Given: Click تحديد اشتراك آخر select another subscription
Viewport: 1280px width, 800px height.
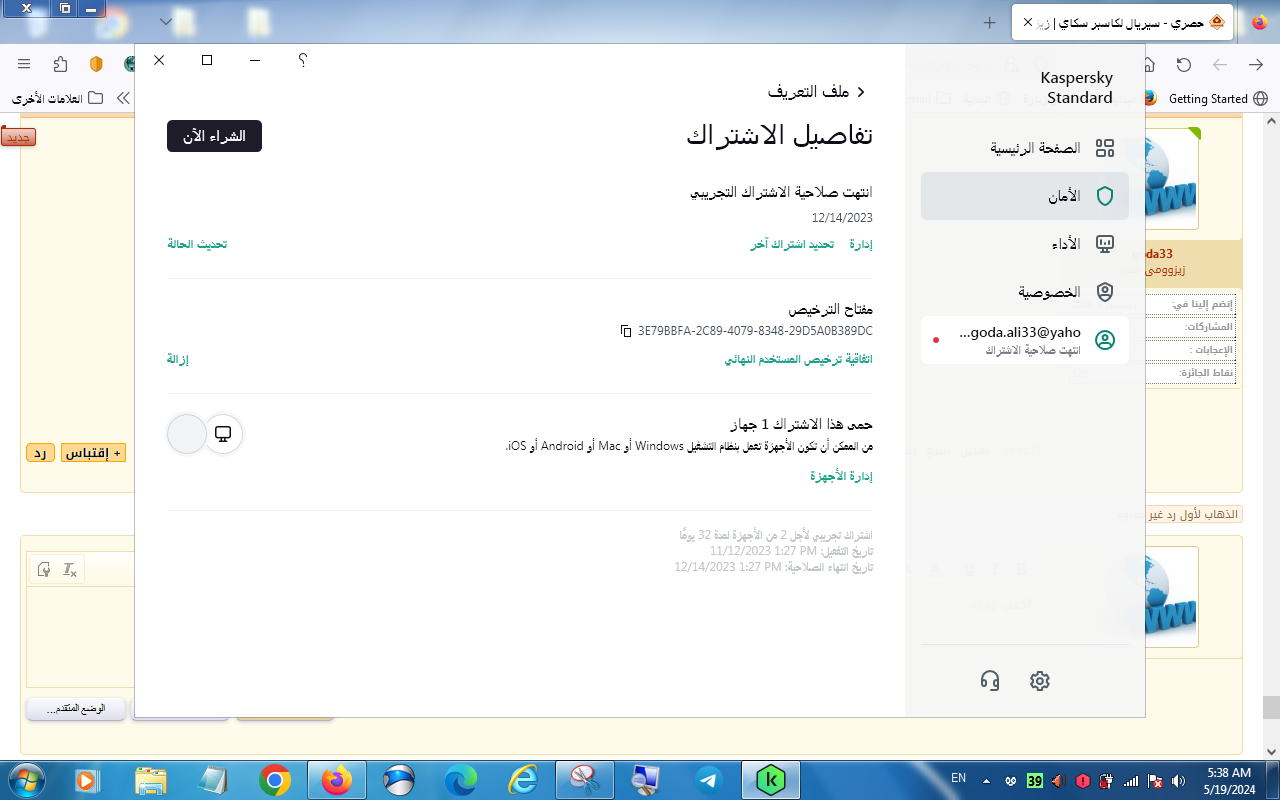Looking at the screenshot, I should (792, 244).
